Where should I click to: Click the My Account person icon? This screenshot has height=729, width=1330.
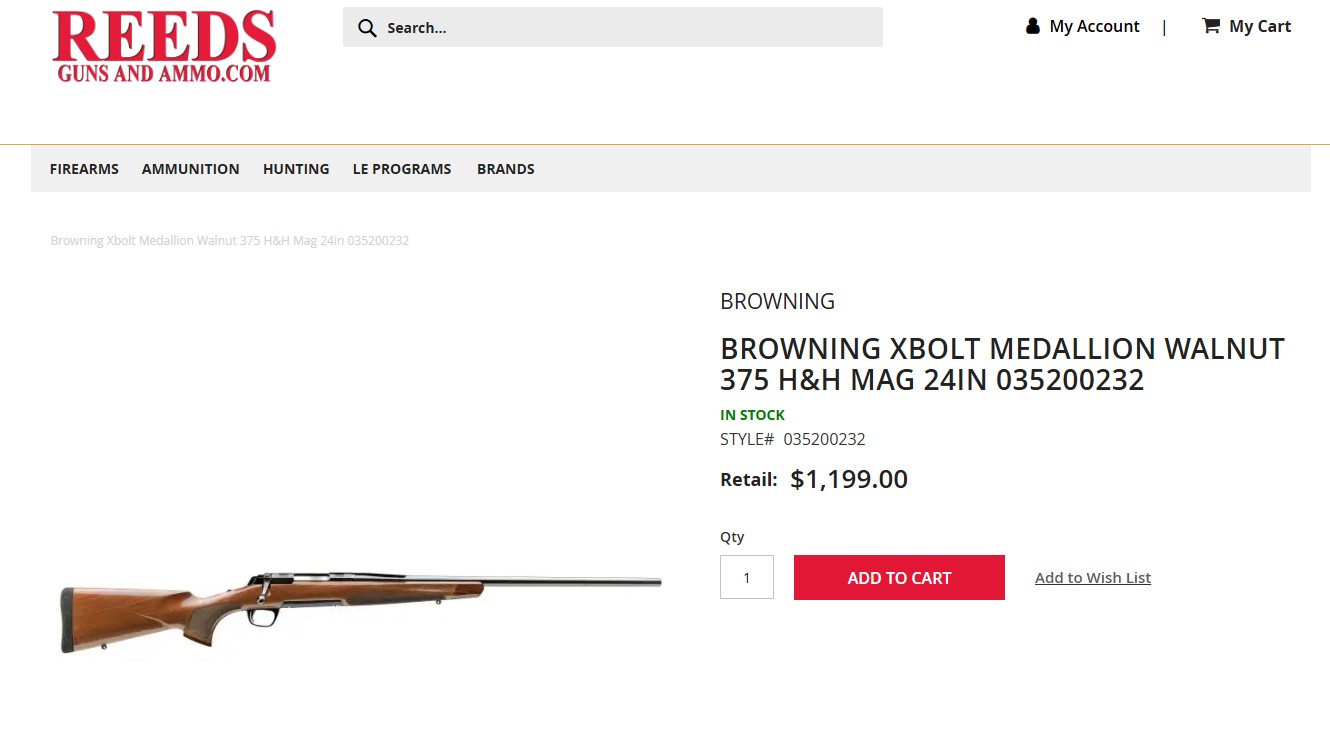tap(1033, 26)
